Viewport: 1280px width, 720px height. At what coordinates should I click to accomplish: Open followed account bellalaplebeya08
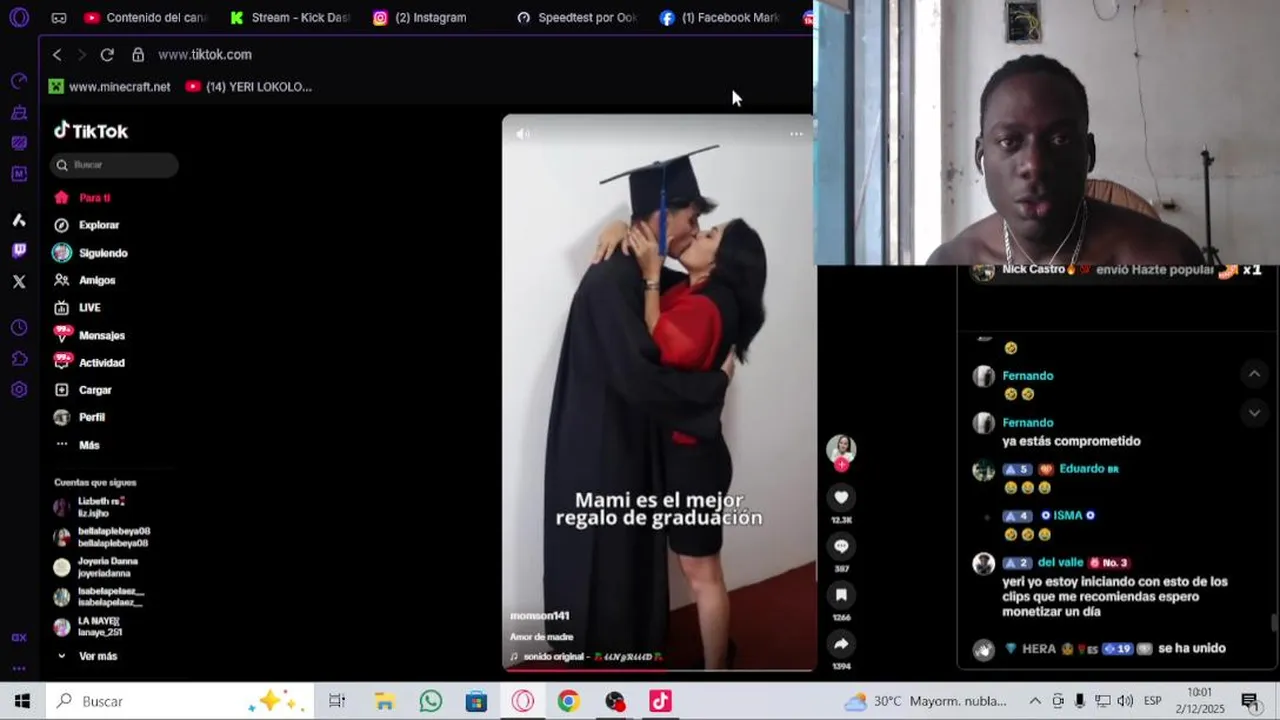(x=102, y=537)
